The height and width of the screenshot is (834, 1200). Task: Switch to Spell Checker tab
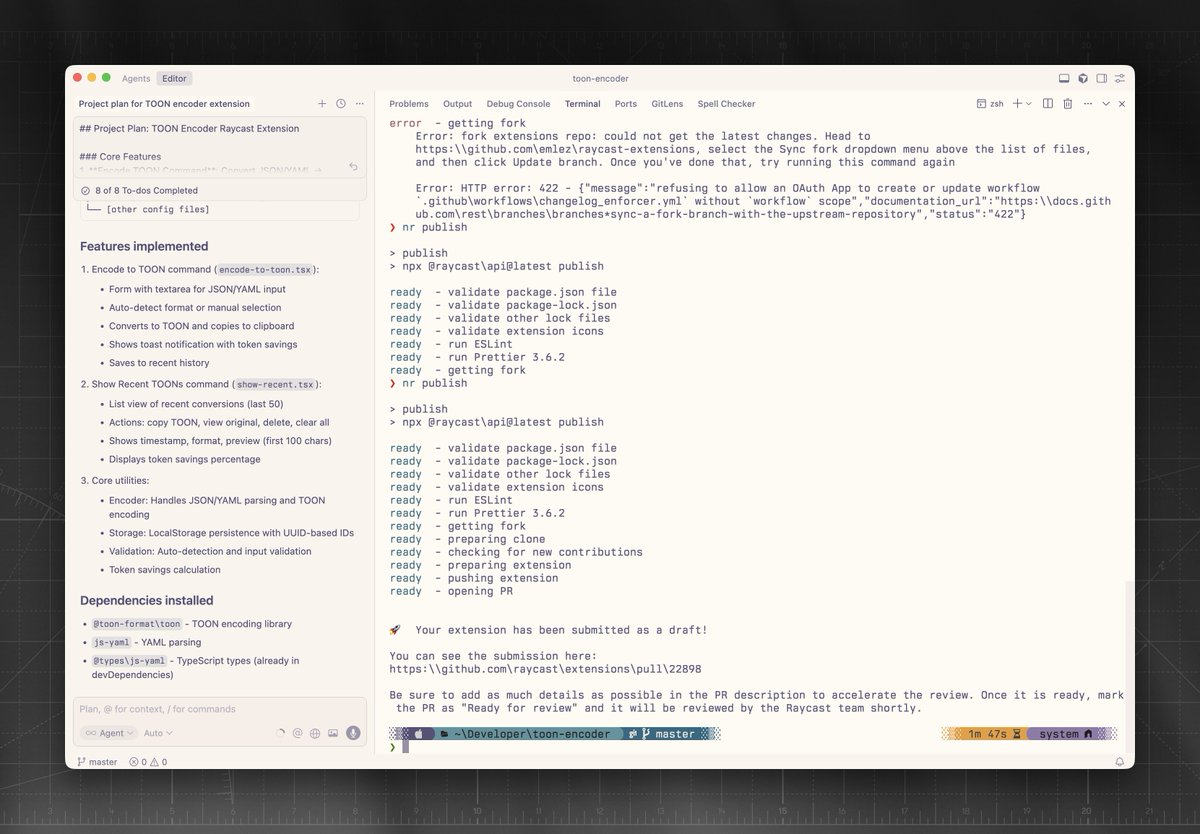pos(726,104)
